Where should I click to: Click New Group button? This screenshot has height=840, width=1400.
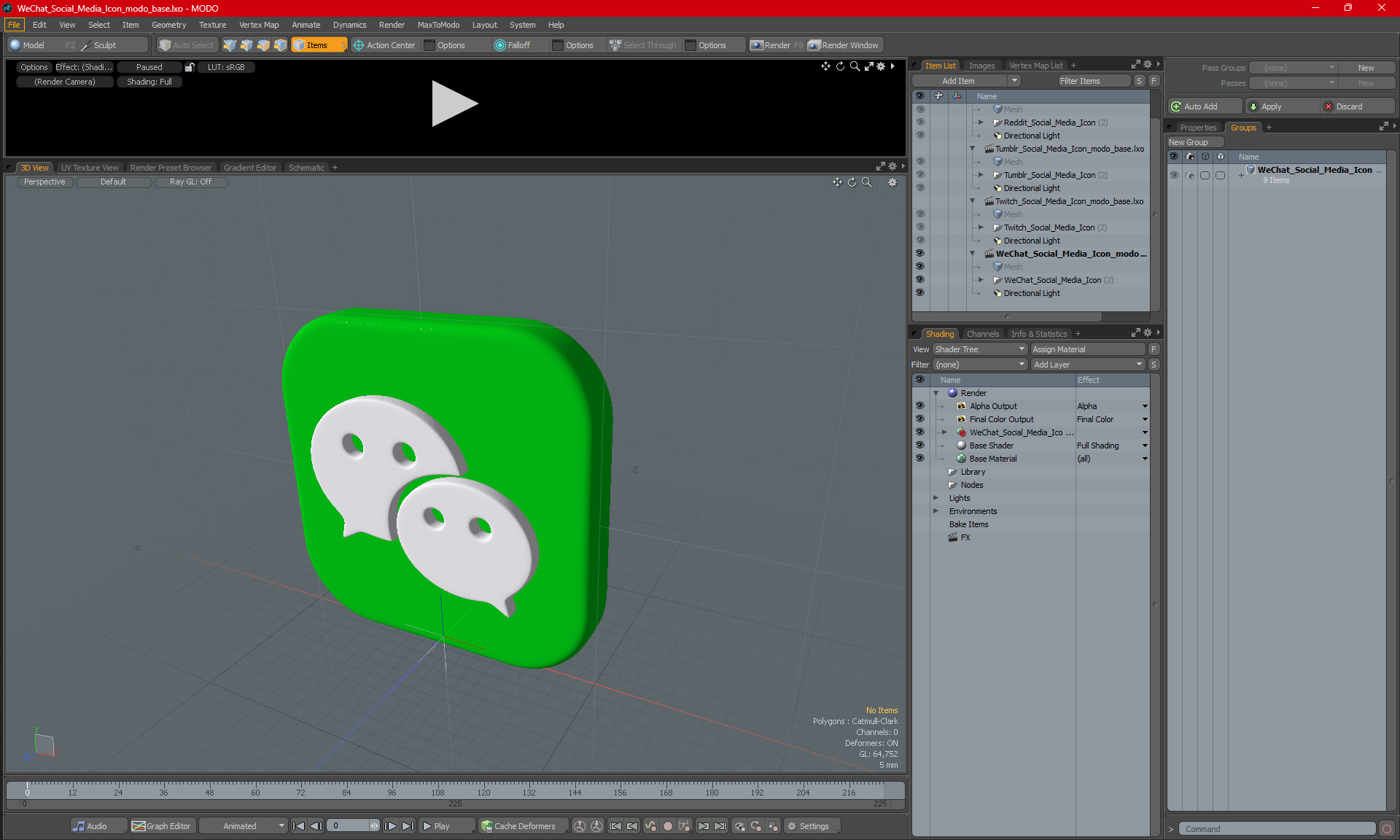(x=1194, y=142)
